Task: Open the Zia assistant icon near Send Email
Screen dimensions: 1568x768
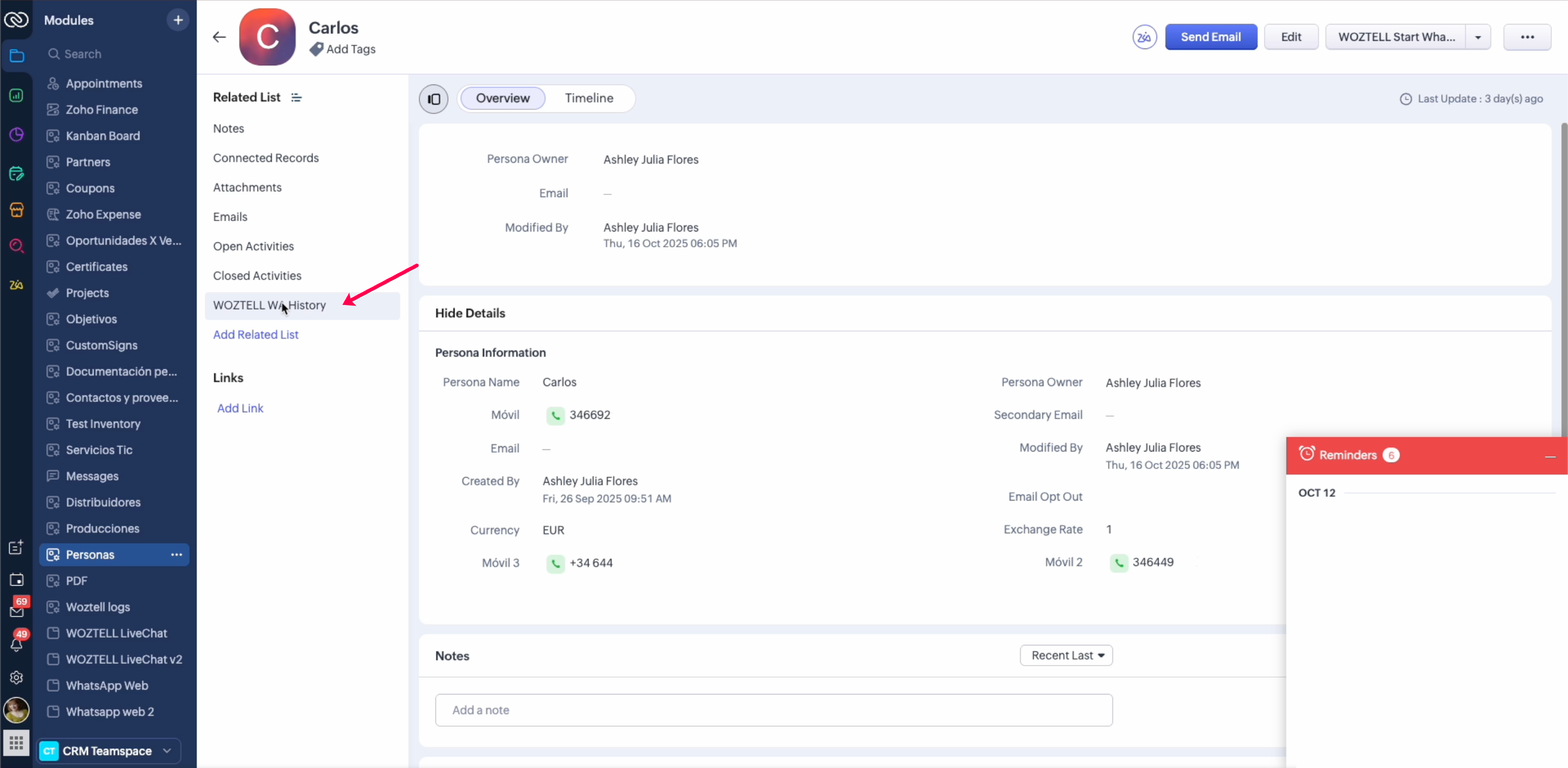Action: click(1144, 37)
